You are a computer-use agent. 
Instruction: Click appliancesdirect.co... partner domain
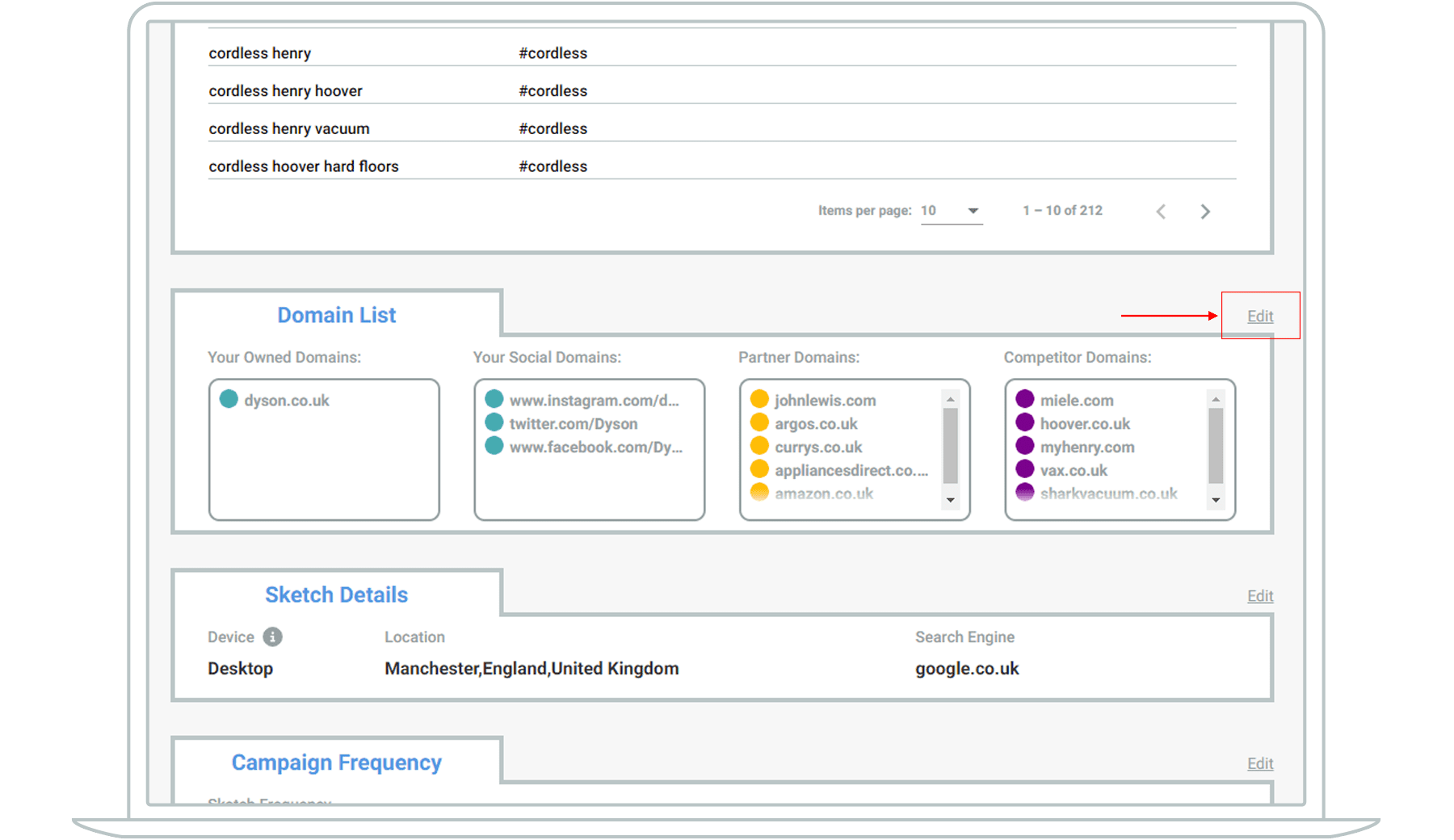[x=851, y=471]
